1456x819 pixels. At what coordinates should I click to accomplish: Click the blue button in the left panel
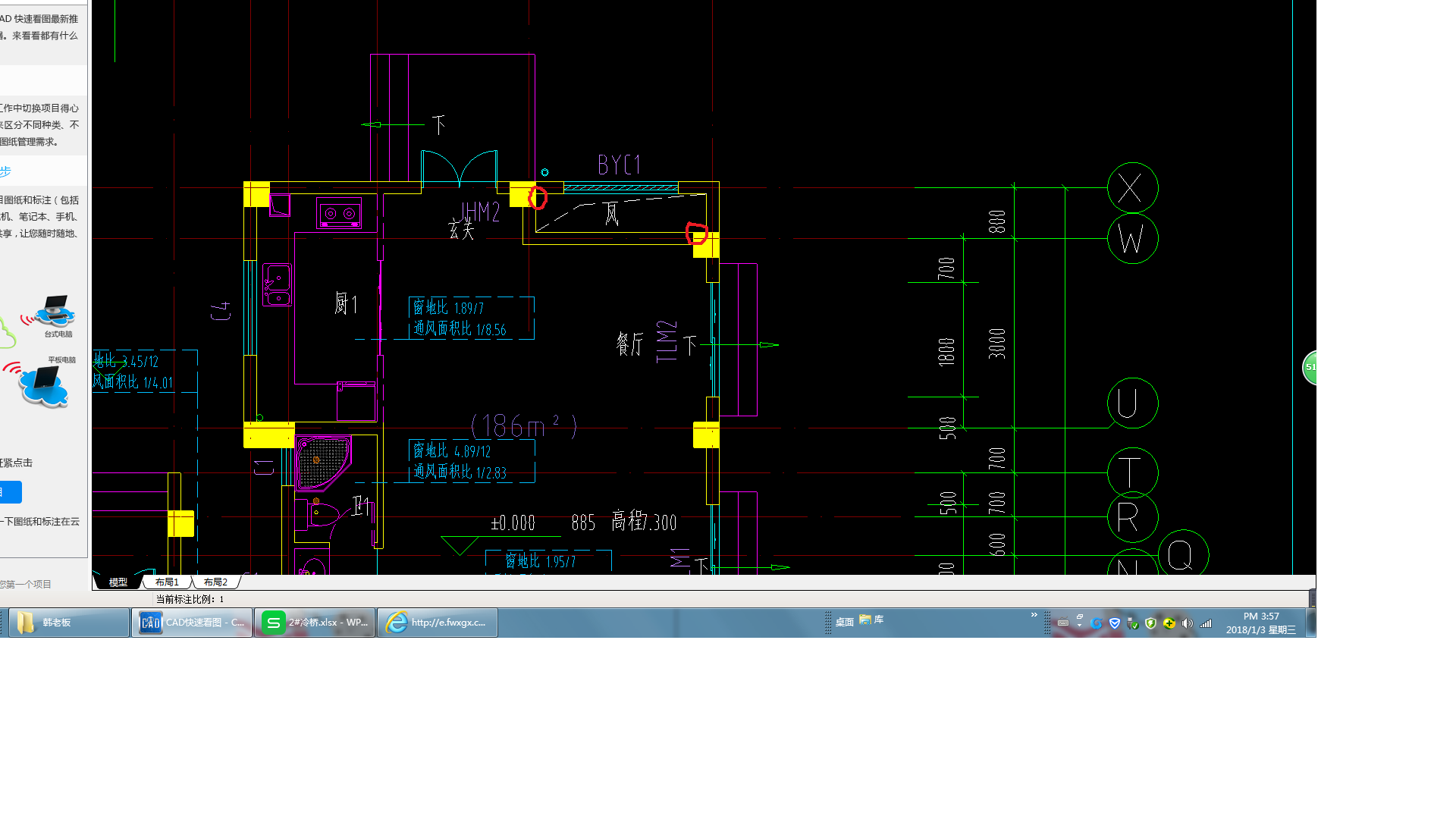[11, 492]
